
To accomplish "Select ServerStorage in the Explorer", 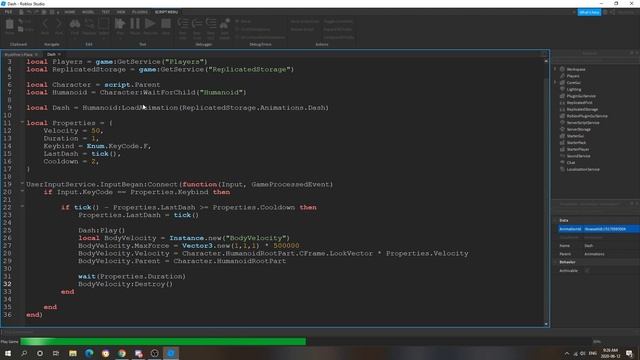I will 578,129.
